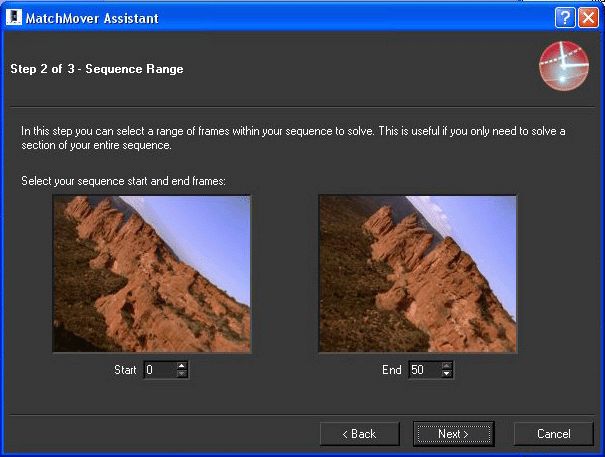Screen dimensions: 605x457
Task: Select the end frame thumbnail preview
Action: (x=418, y=274)
